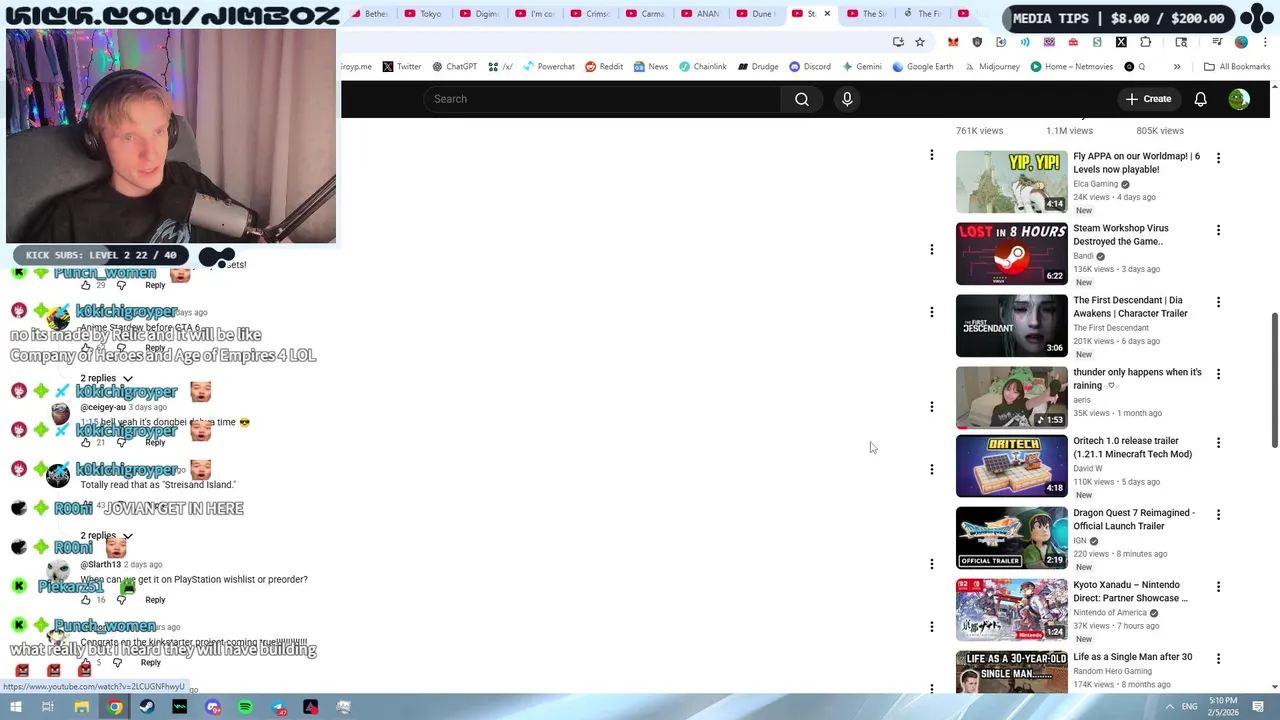Image resolution: width=1280 pixels, height=720 pixels.
Task: Open options menu for Oritech 1.0 release video
Action: coord(1218,443)
